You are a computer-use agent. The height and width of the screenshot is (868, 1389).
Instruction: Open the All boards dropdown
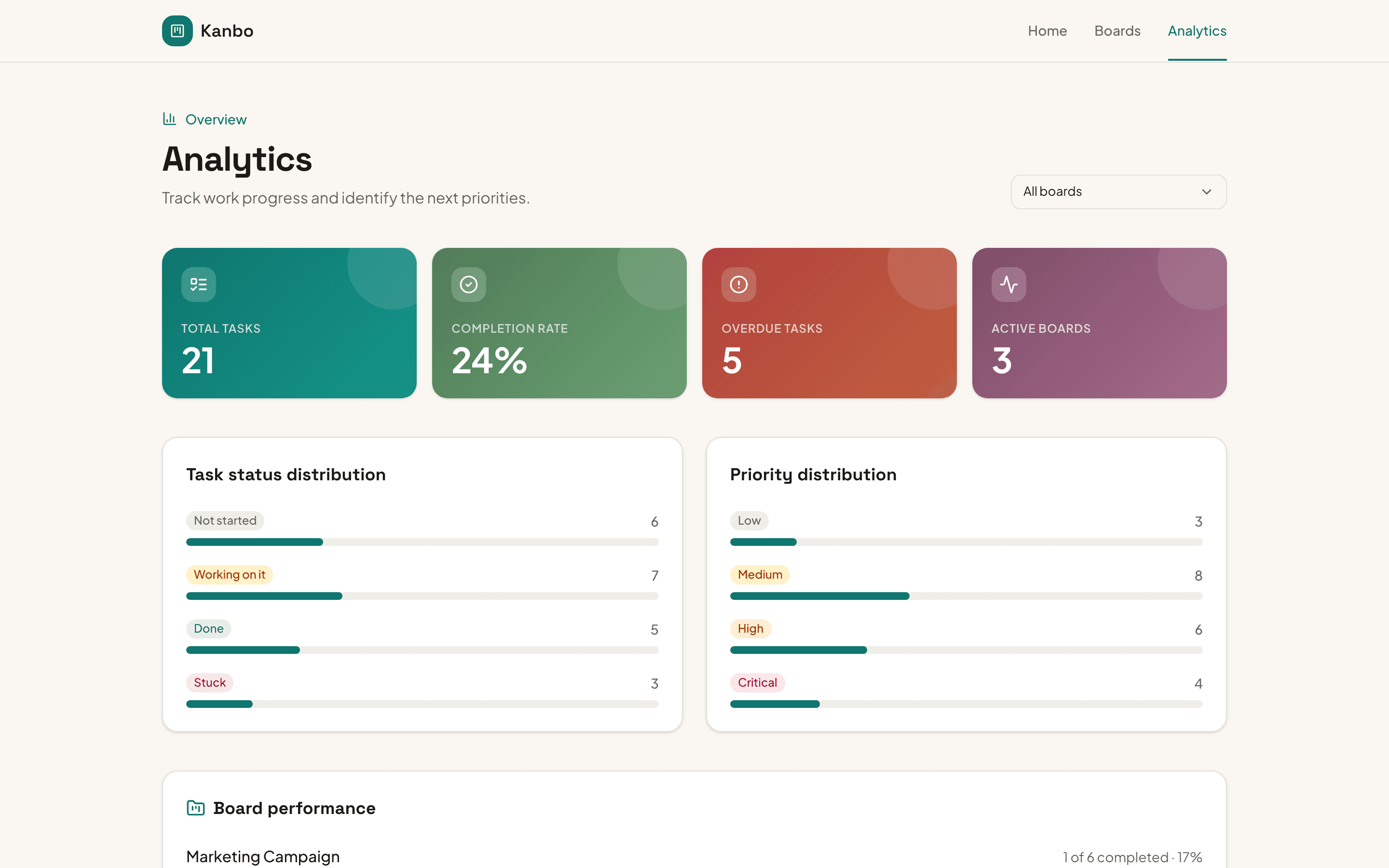[1118, 192]
